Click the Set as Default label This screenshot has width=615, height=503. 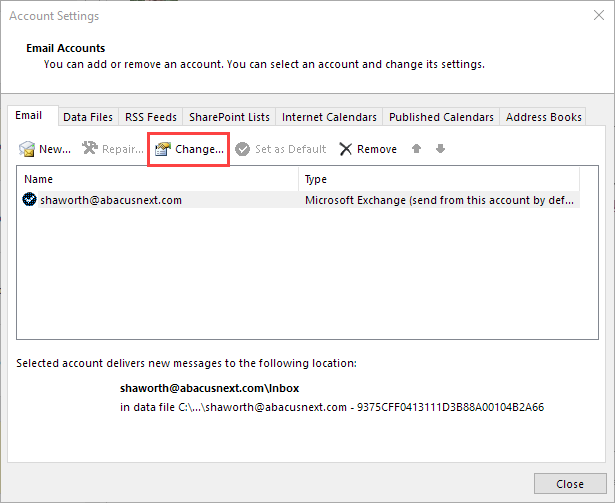point(291,149)
